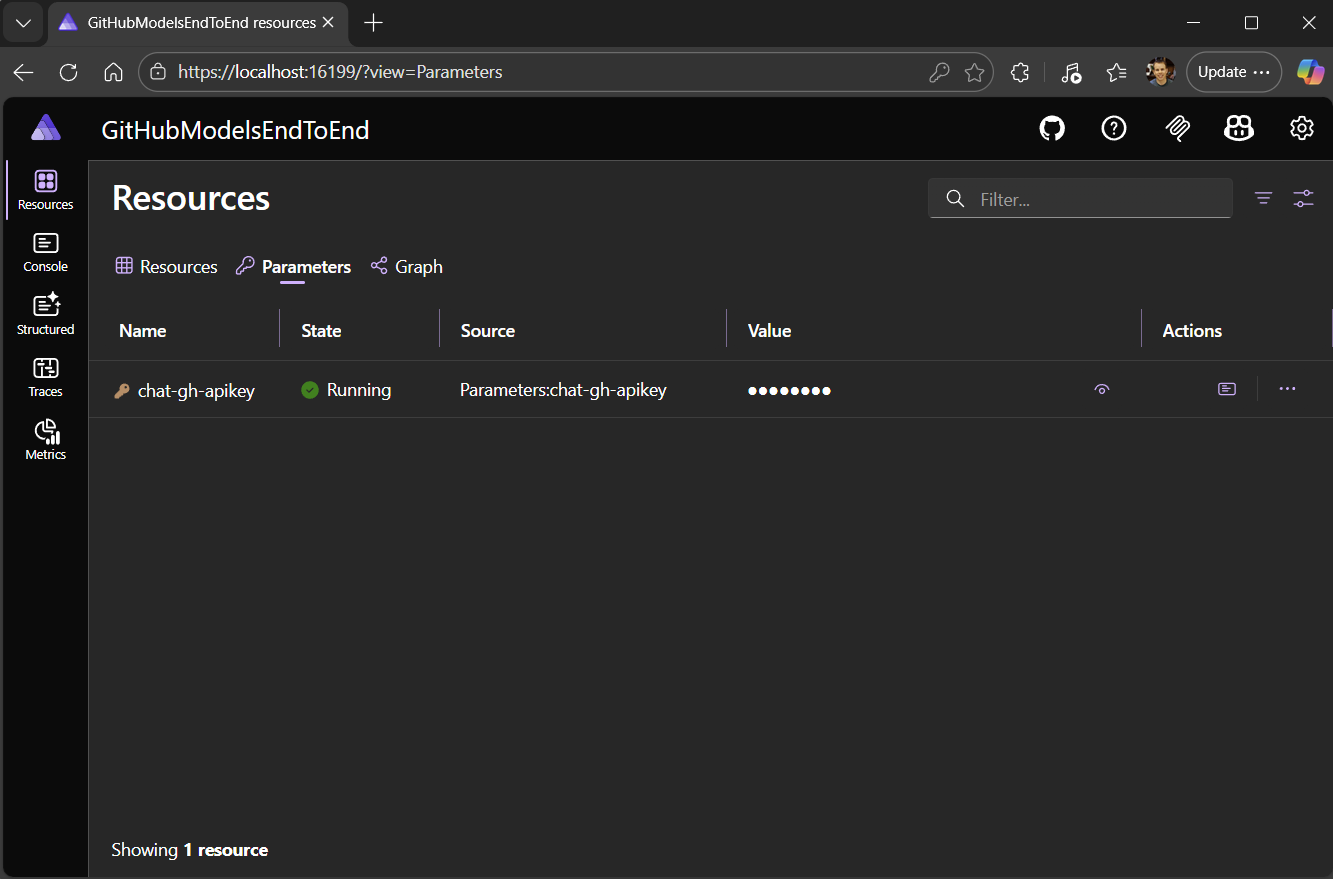
Task: Open the ellipsis actions menu for chat-gh-apikey
Action: point(1287,389)
